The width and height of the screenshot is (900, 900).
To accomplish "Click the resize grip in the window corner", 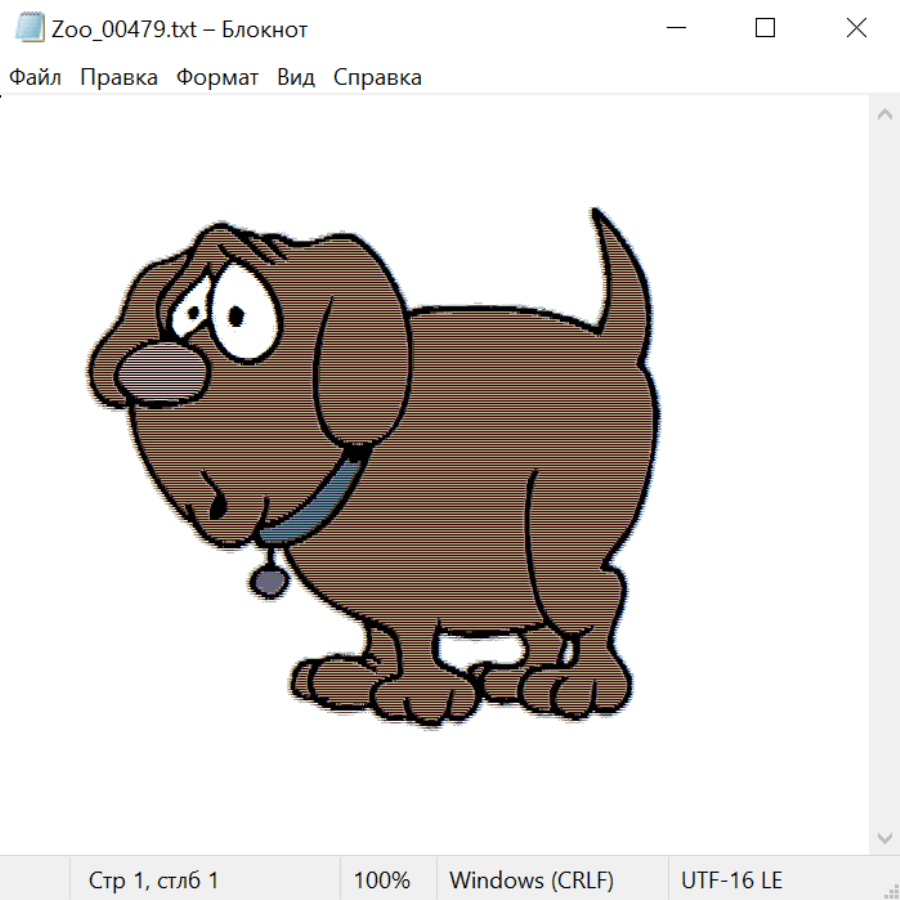I will [890, 889].
